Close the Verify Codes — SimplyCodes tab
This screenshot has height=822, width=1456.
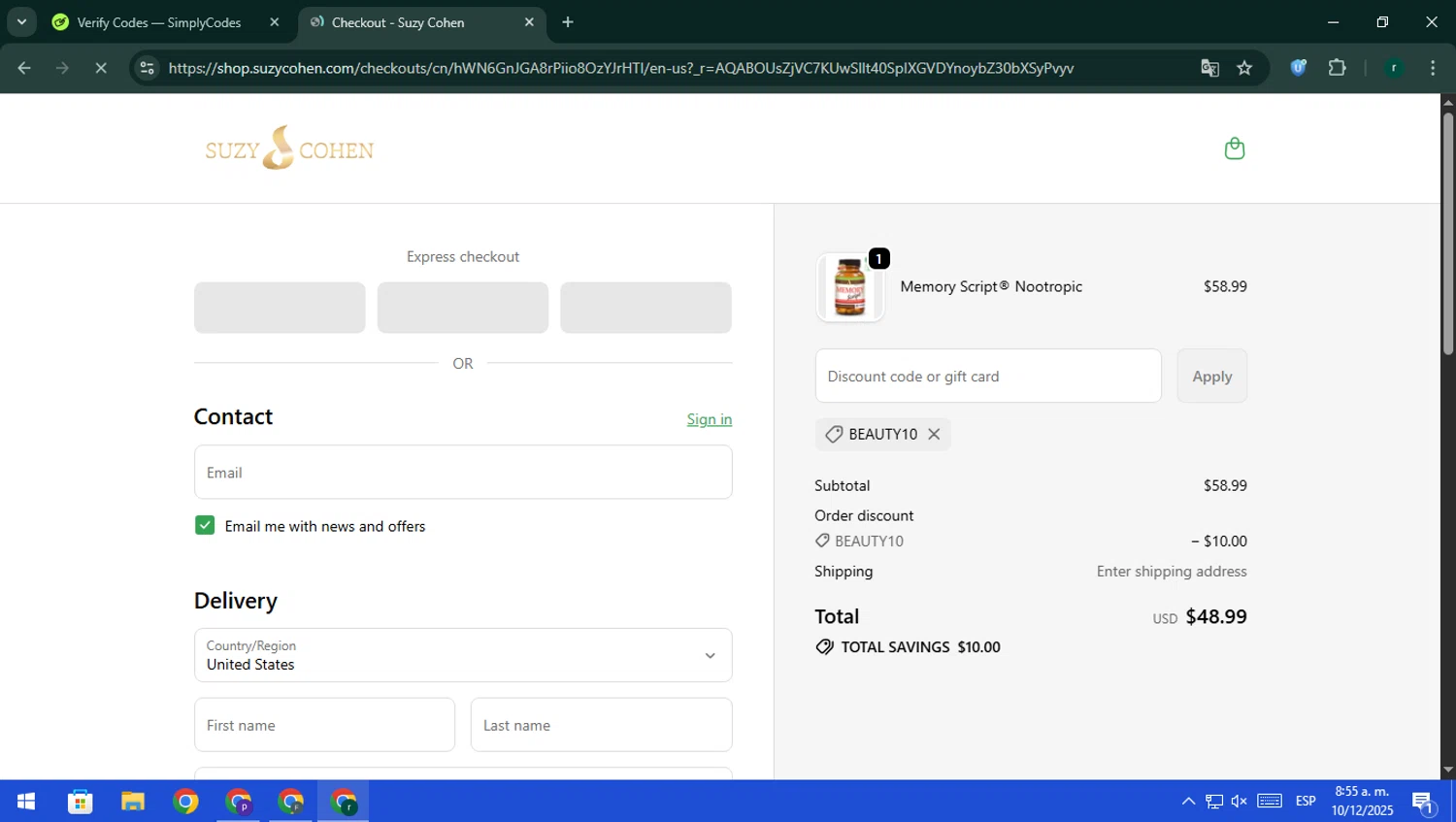[x=275, y=22]
